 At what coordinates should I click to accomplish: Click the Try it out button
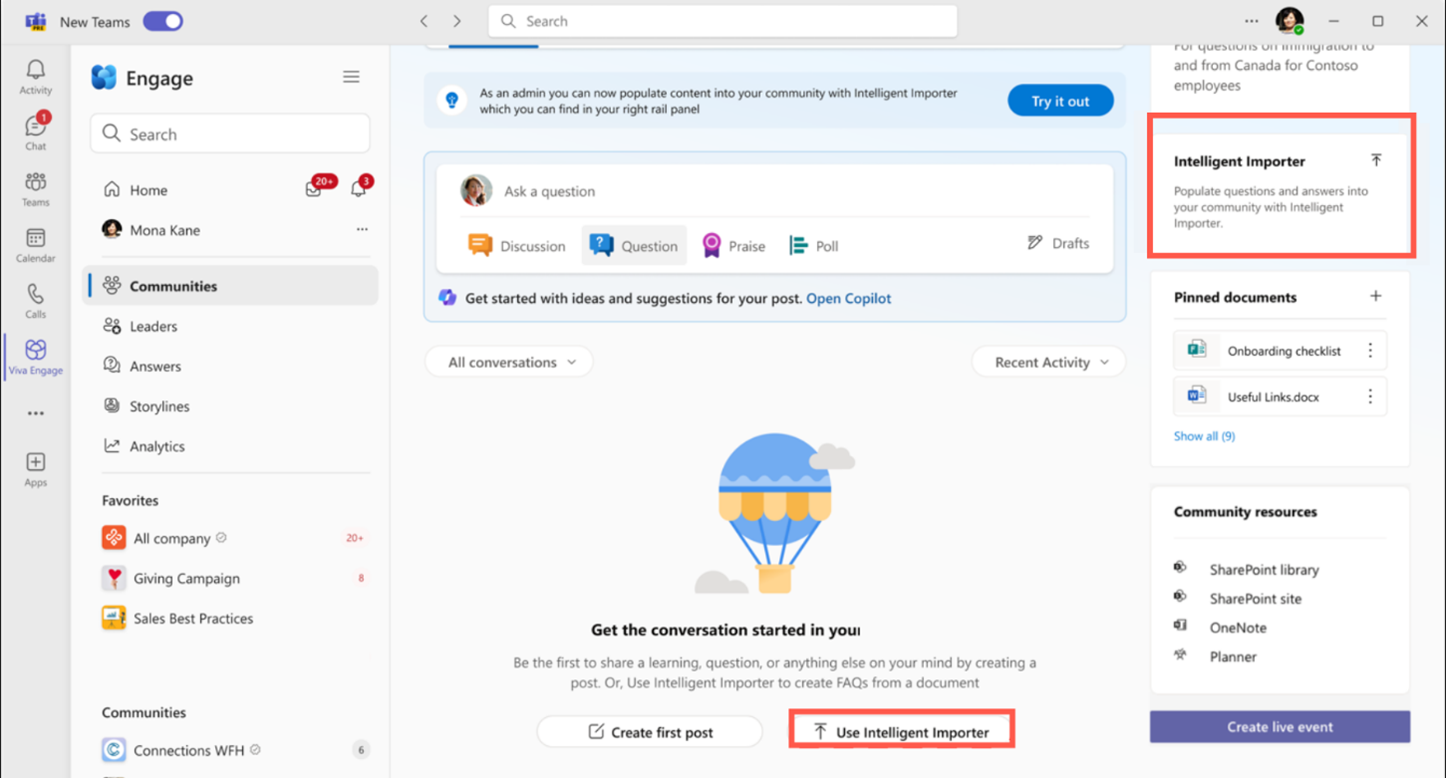[1060, 101]
